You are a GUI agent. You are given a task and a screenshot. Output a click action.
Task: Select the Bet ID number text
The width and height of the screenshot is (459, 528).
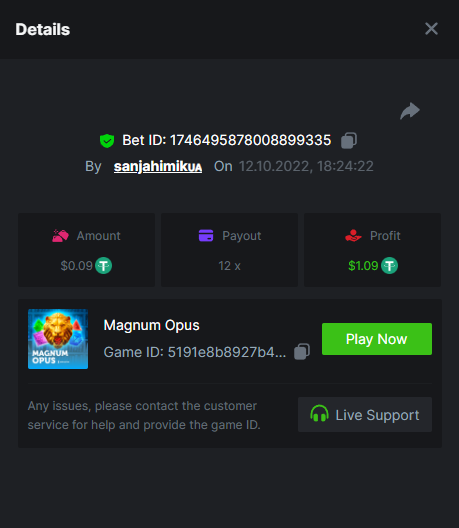[x=251, y=140]
